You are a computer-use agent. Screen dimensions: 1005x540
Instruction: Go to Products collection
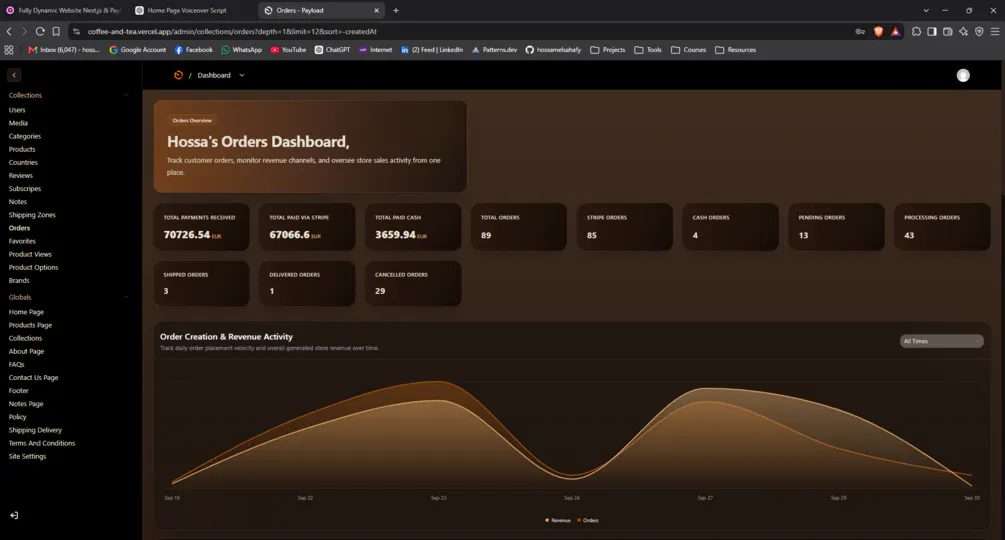[x=22, y=149]
